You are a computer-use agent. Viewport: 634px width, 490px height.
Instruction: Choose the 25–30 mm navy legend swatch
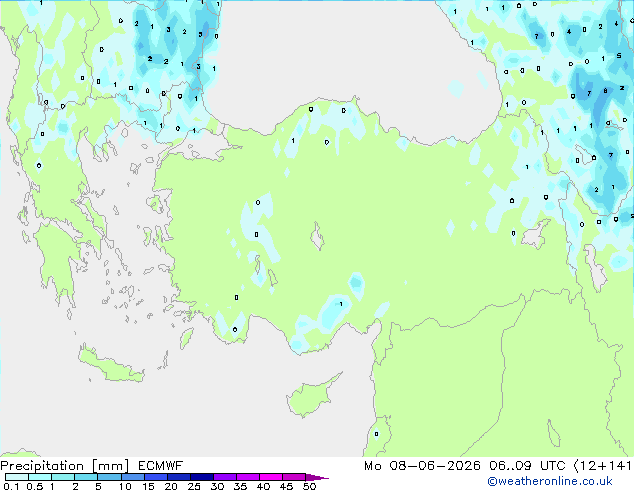[201, 477]
